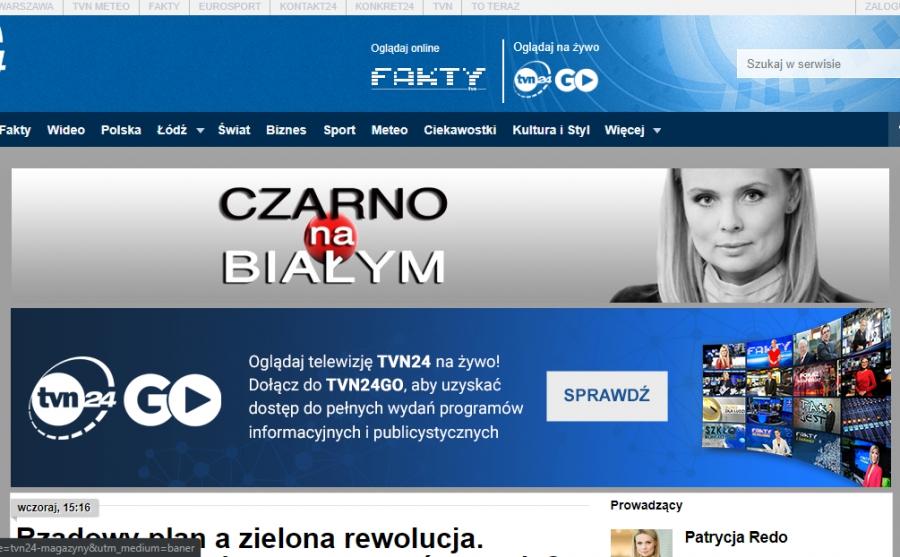Expand the Łódź dropdown arrow
Viewport: 900px width, 557px height.
point(200,130)
